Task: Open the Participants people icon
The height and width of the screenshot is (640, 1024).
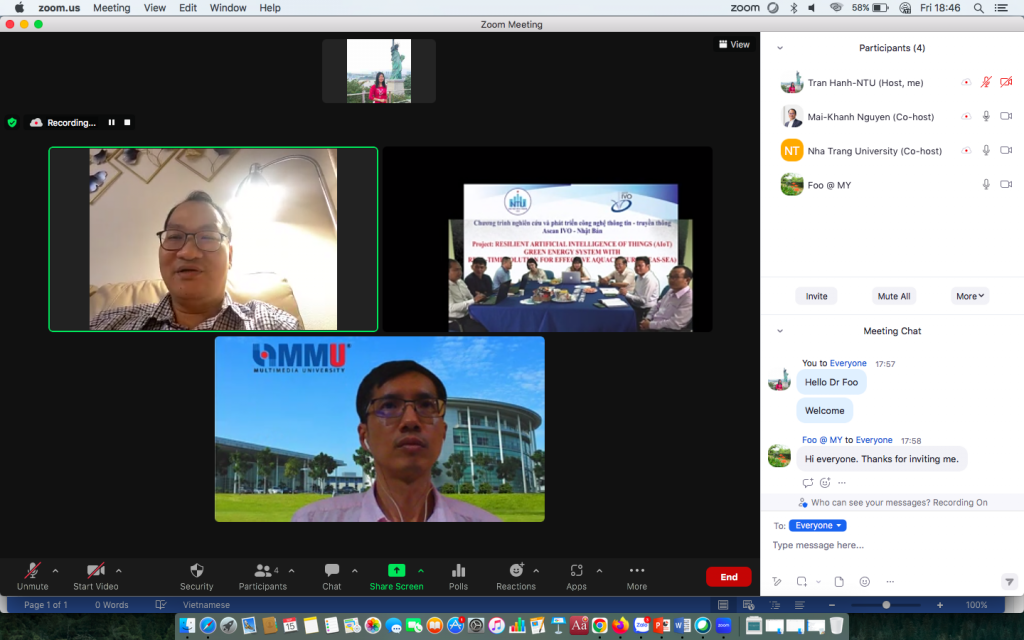Action: pyautogui.click(x=263, y=570)
